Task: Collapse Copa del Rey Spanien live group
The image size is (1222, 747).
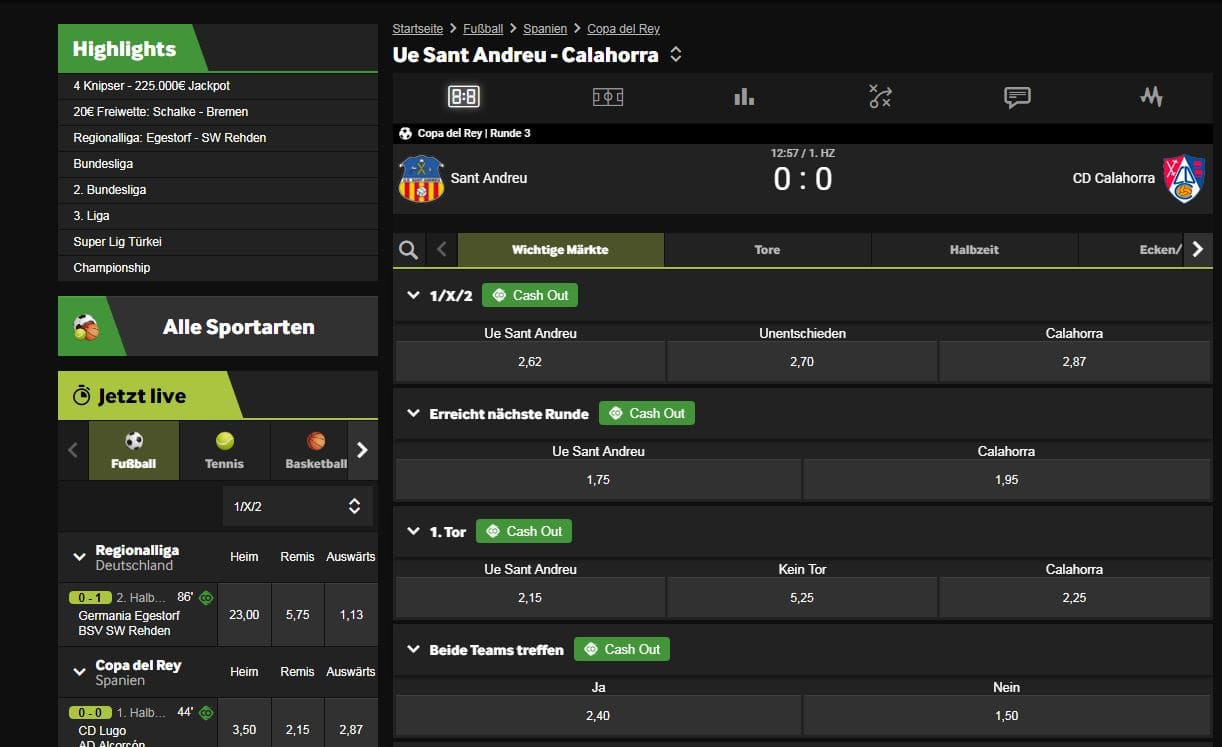Action: [x=79, y=672]
